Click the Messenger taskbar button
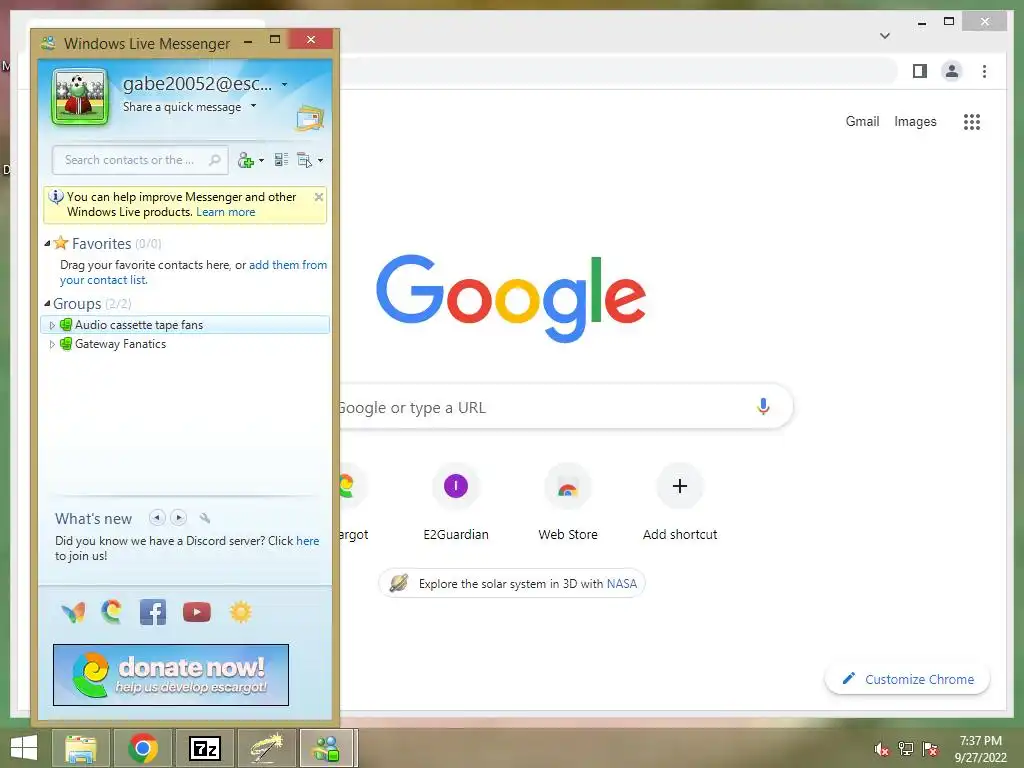 [x=328, y=748]
